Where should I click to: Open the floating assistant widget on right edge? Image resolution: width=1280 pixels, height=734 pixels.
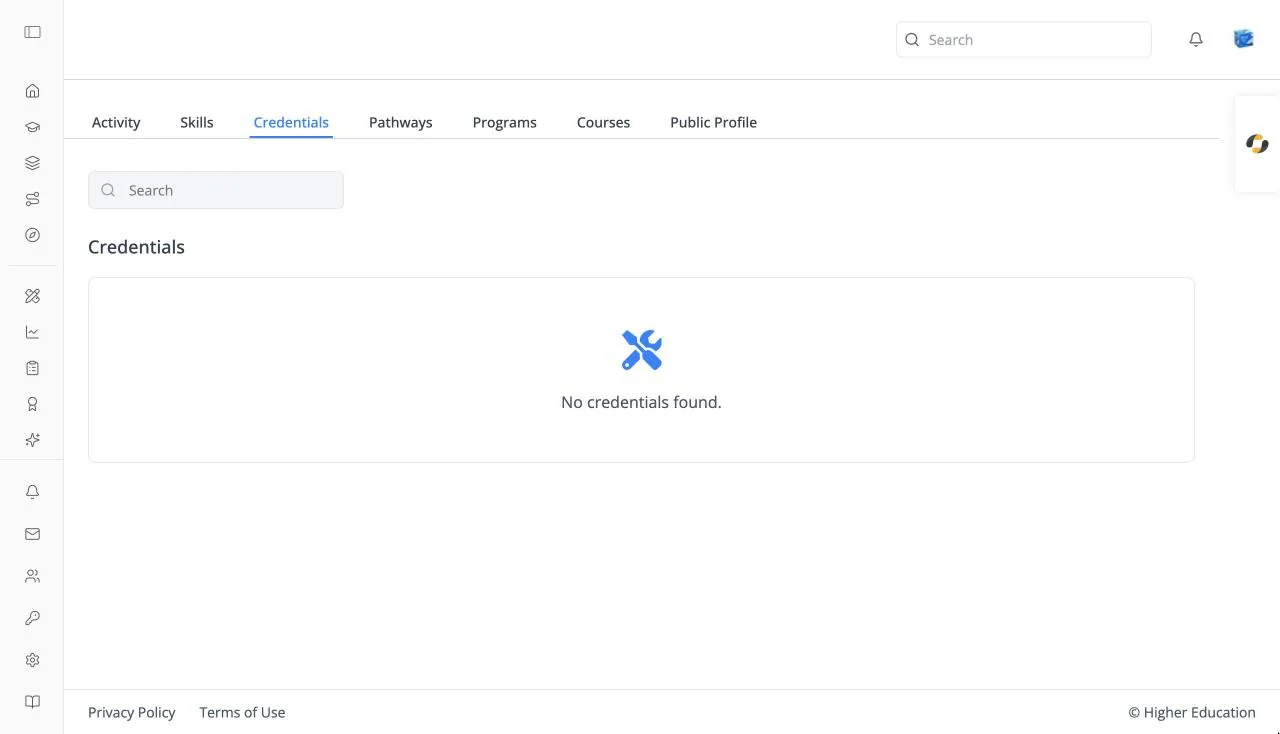tap(1257, 144)
